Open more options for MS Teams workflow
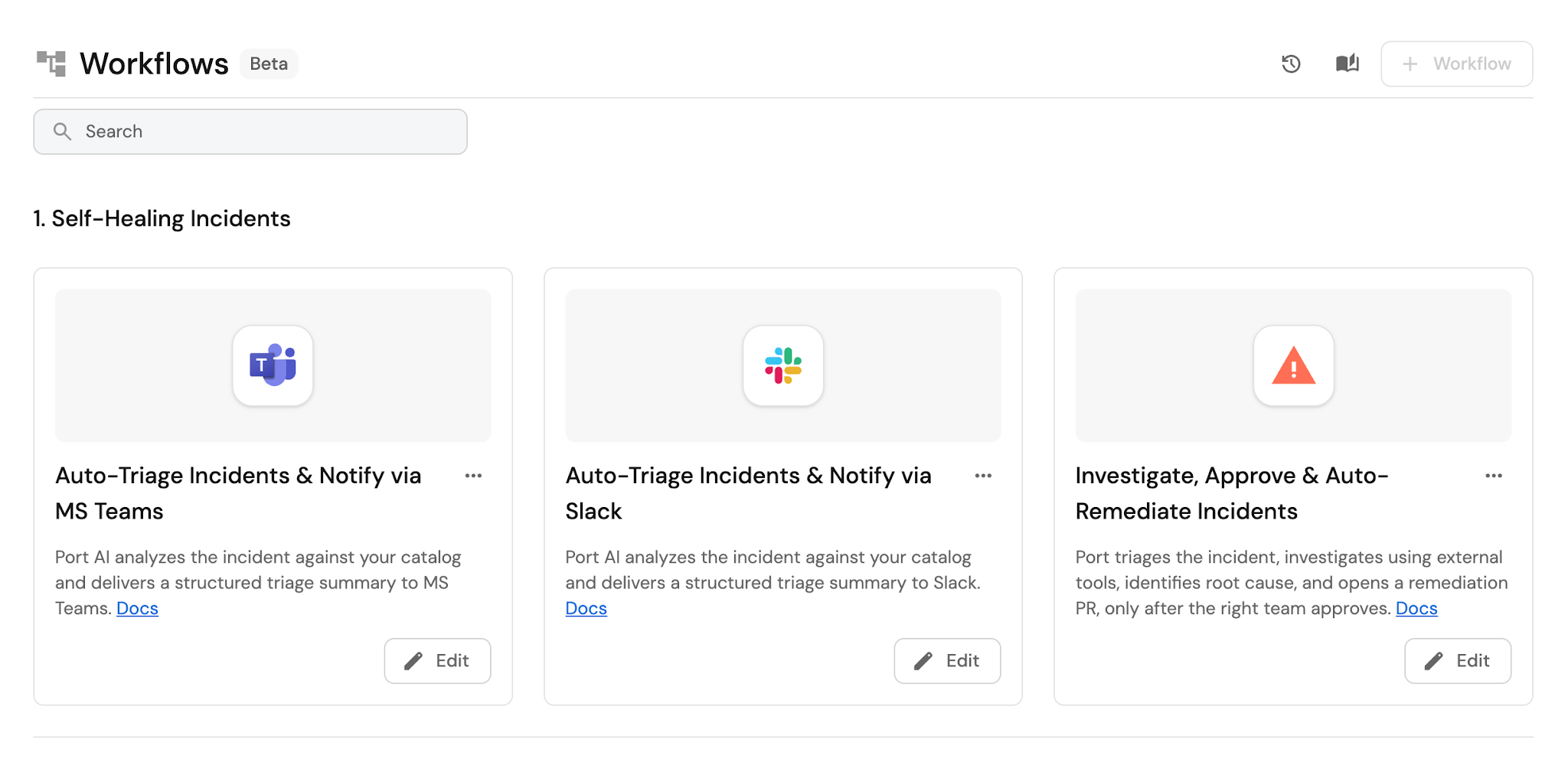This screenshot has height=762, width=1568. [473, 476]
